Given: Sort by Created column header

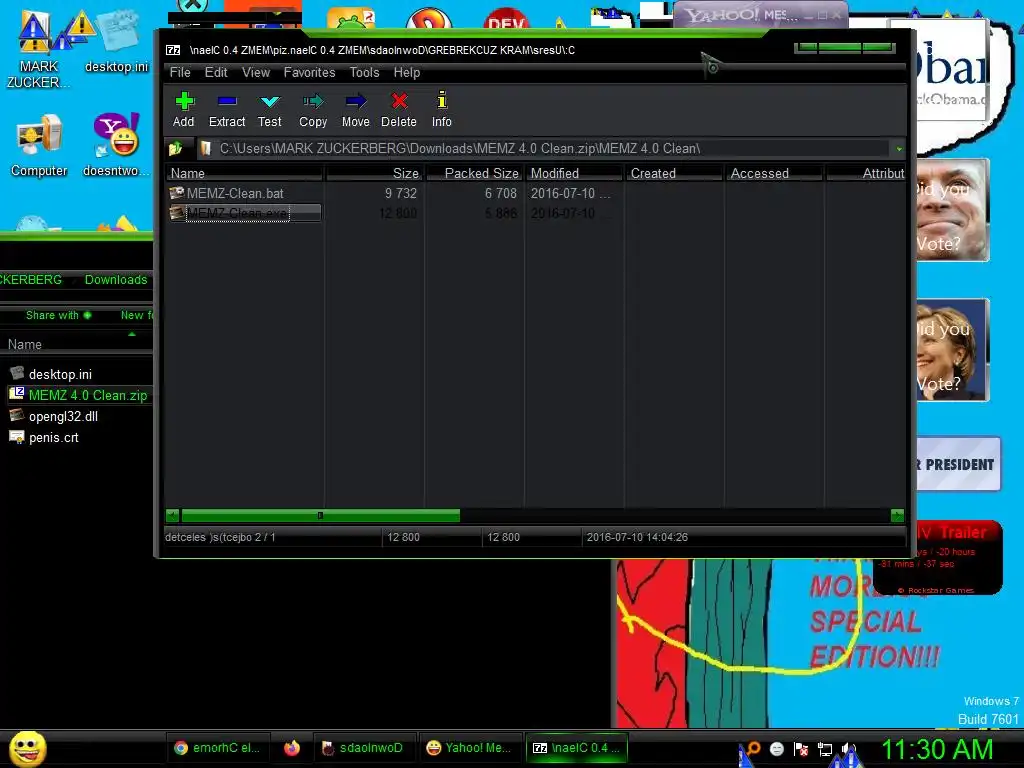Looking at the screenshot, I should (x=674, y=173).
